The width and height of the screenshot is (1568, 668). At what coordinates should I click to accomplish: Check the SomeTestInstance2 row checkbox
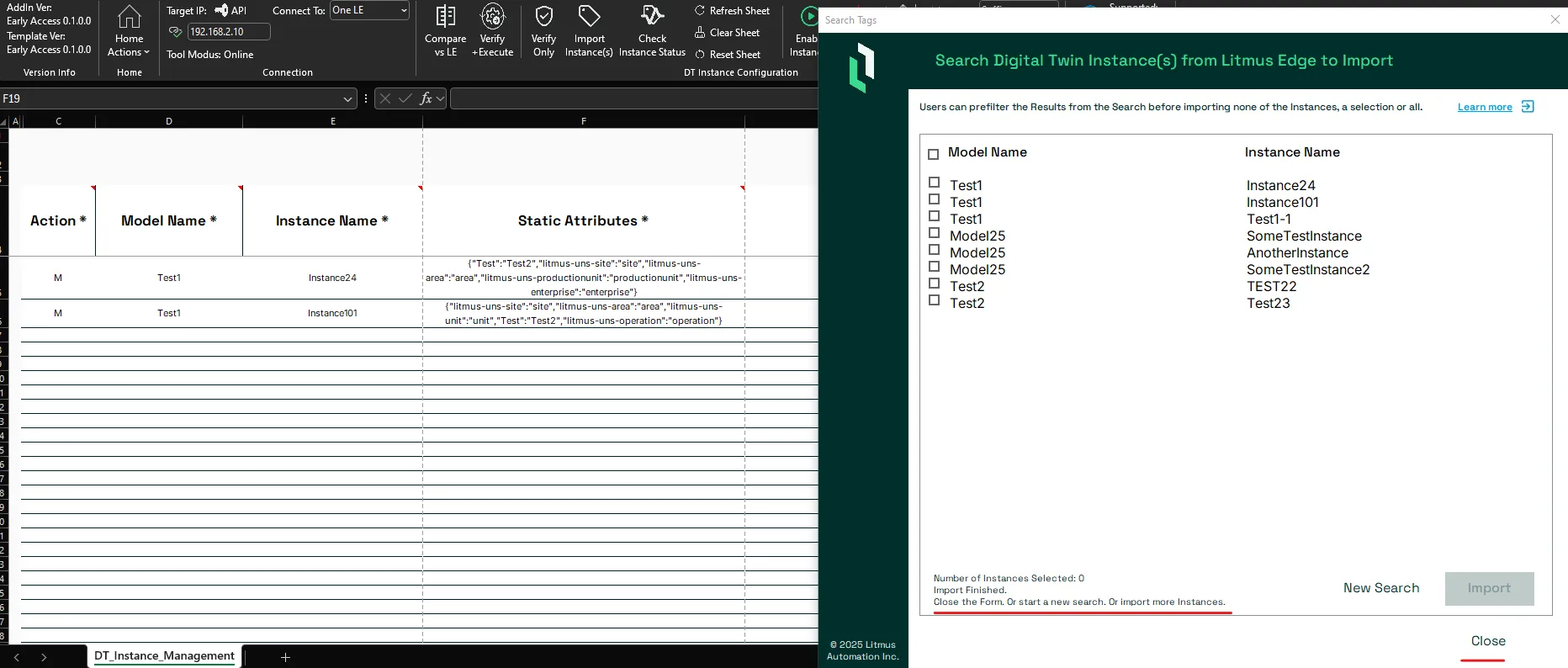(x=934, y=267)
